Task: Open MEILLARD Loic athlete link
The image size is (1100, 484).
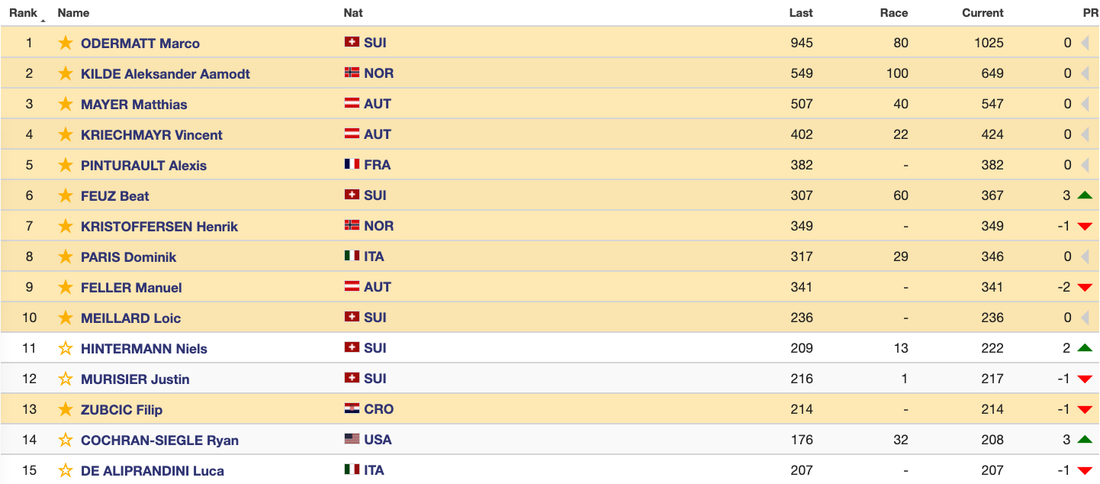Action: click(x=130, y=318)
